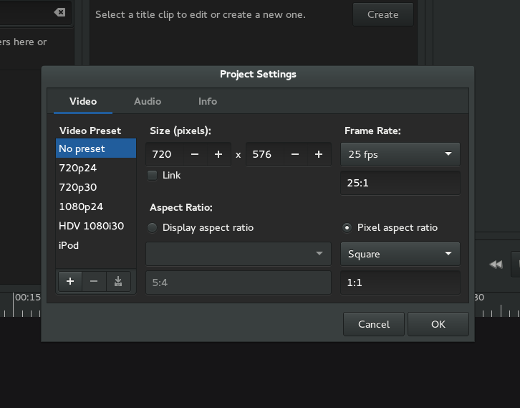
Task: Clear the search field with backspace icon
Action: 60,13
